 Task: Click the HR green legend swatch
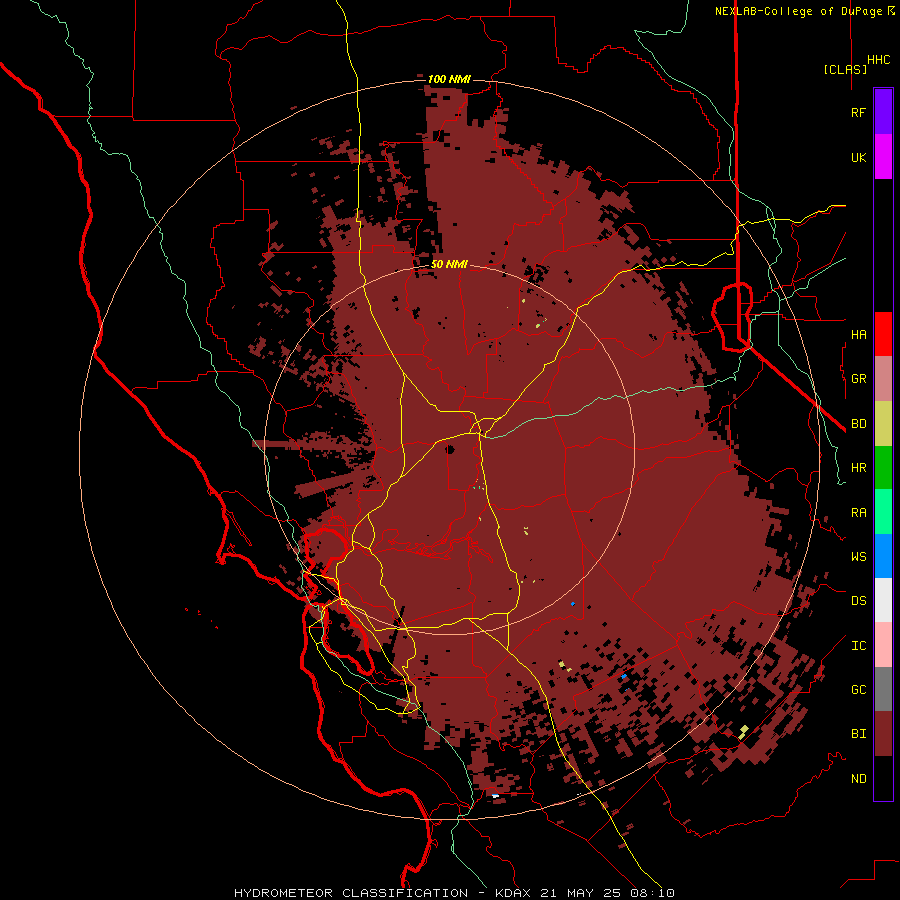[883, 468]
